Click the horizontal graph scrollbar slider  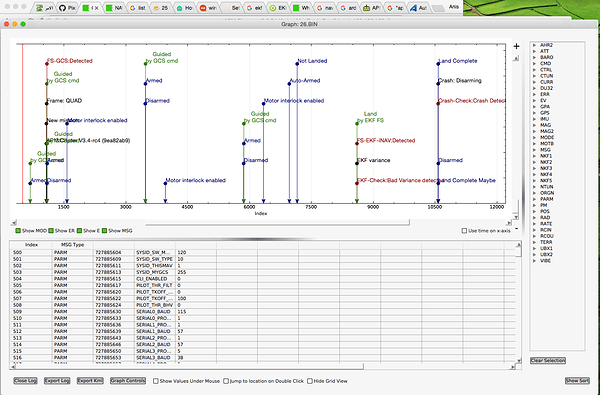coord(277,223)
